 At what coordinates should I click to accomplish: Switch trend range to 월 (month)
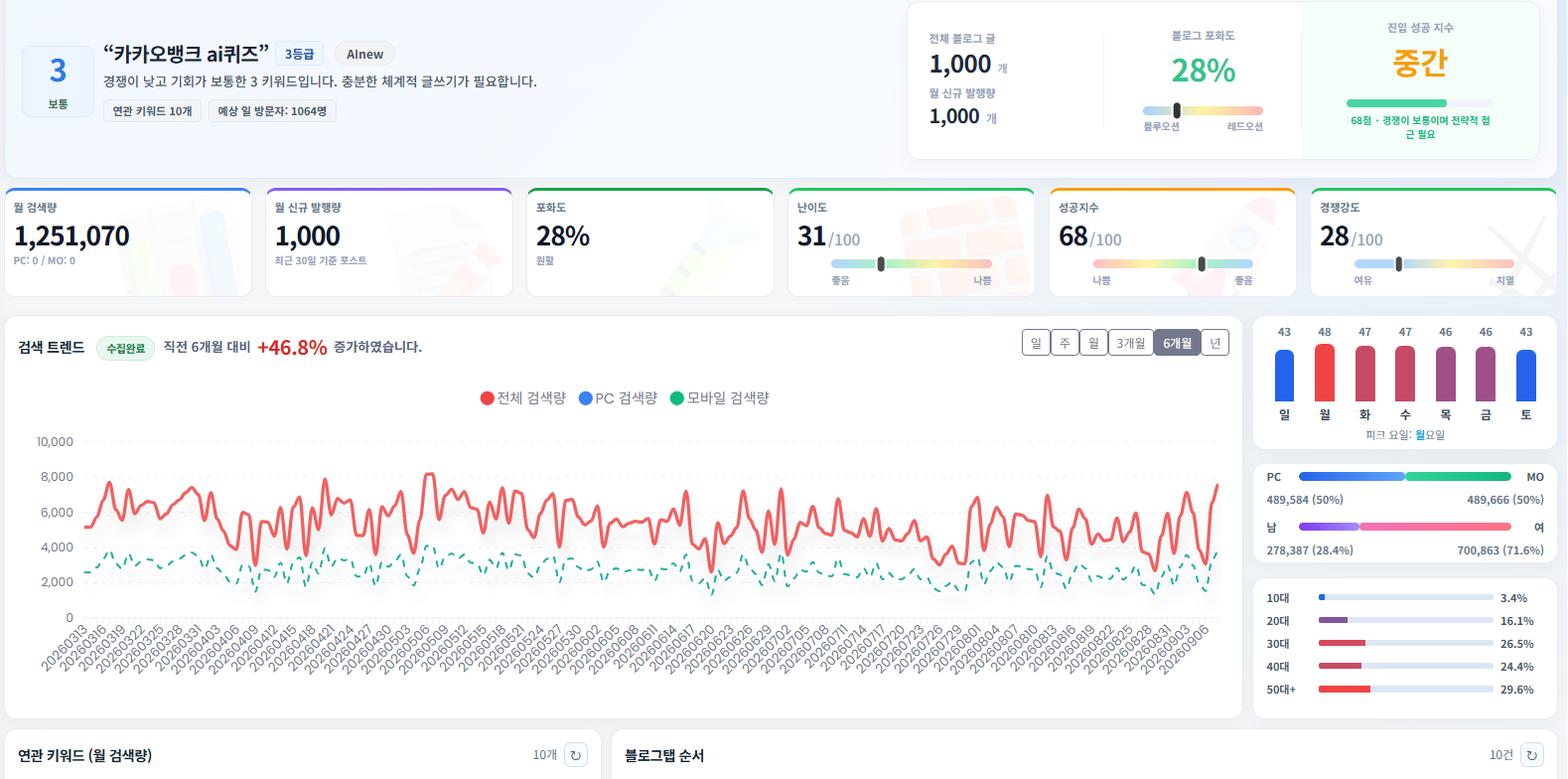point(1093,343)
